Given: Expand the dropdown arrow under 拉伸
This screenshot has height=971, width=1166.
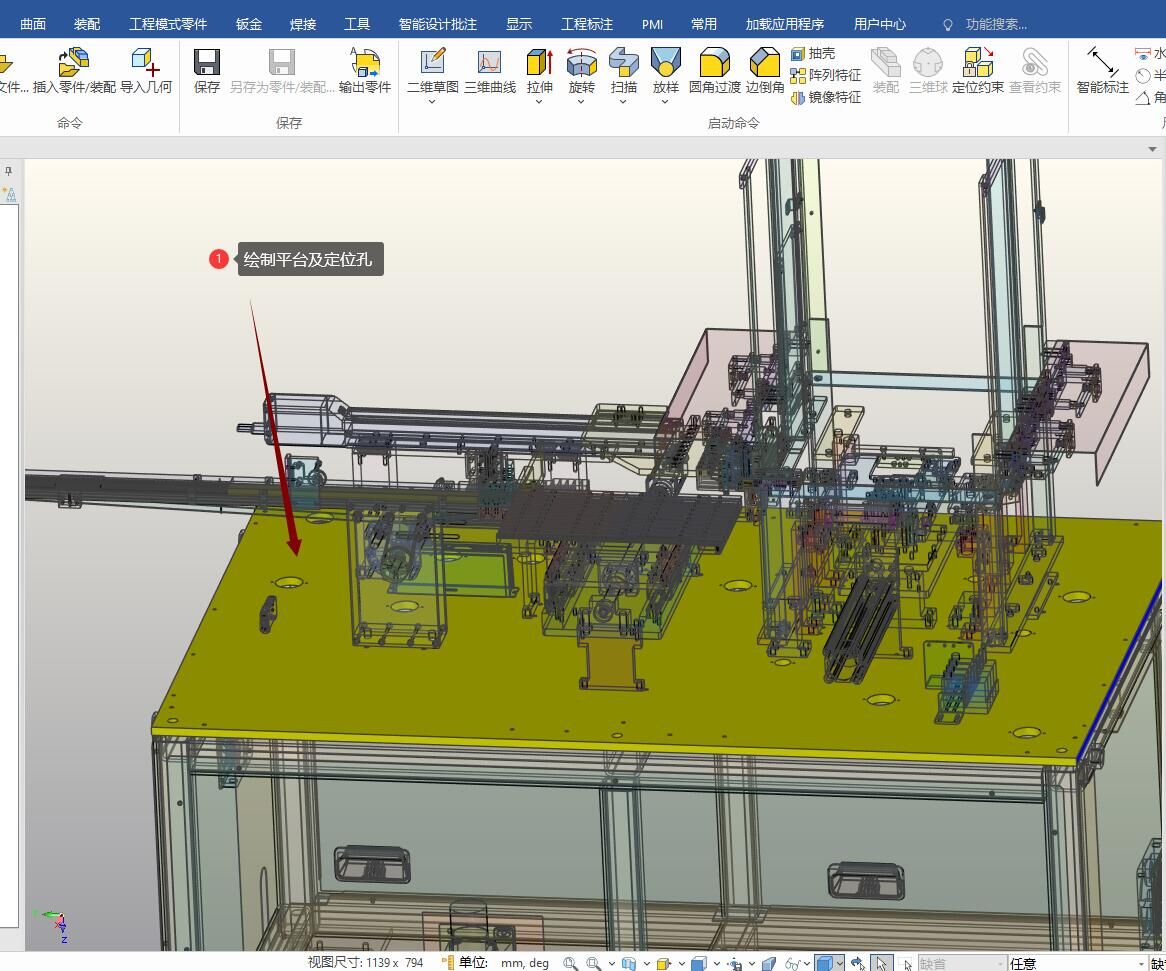Looking at the screenshot, I should tap(539, 102).
